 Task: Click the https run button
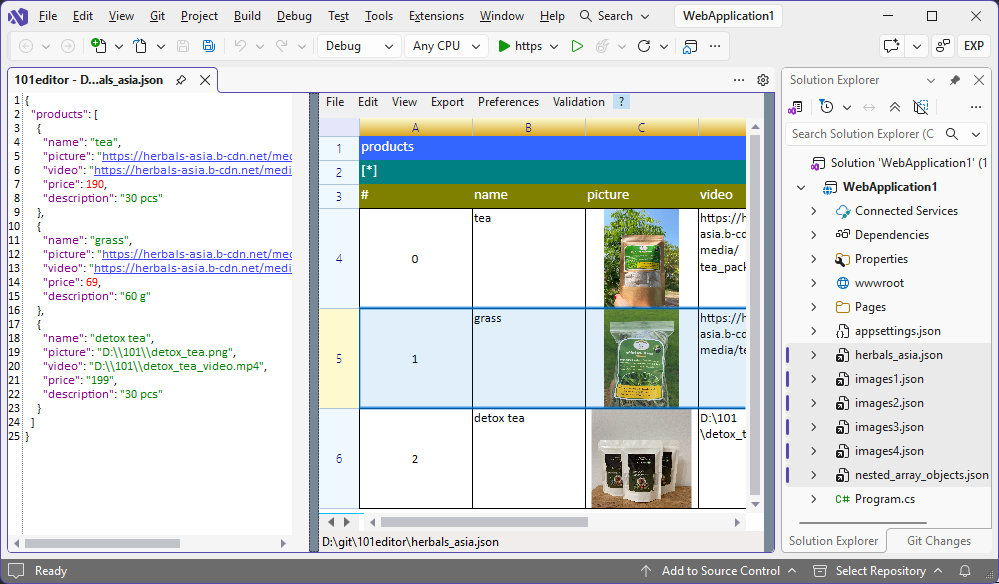pyautogui.click(x=520, y=46)
